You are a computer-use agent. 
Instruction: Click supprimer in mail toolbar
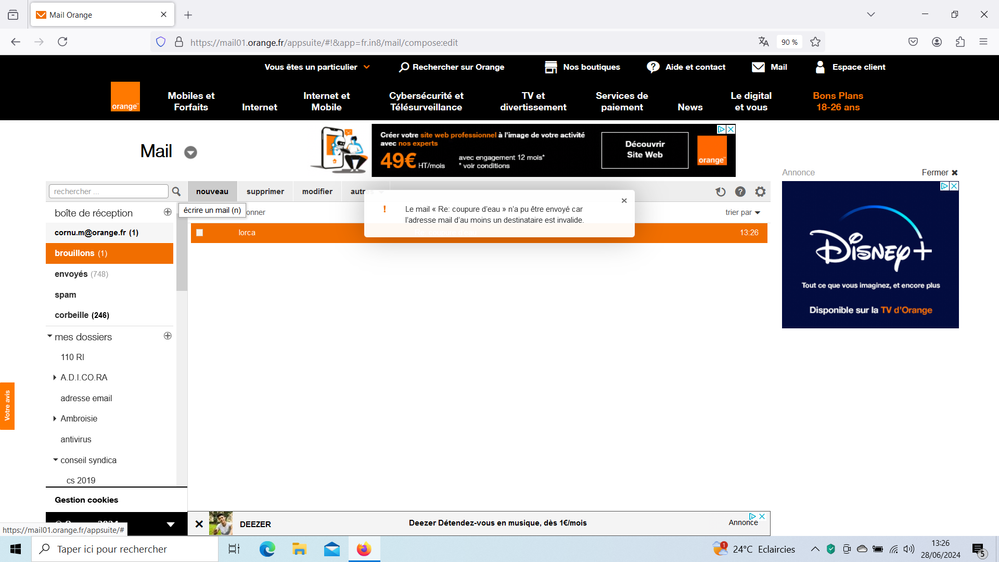265,191
